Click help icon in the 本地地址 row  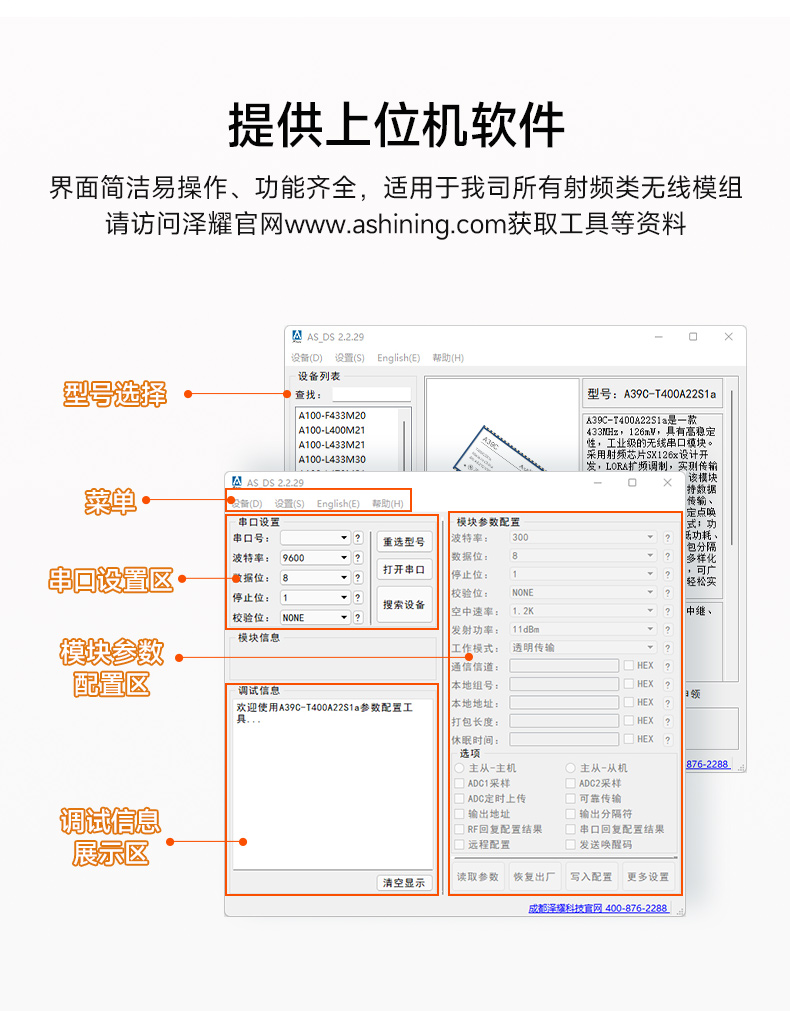pos(667,703)
